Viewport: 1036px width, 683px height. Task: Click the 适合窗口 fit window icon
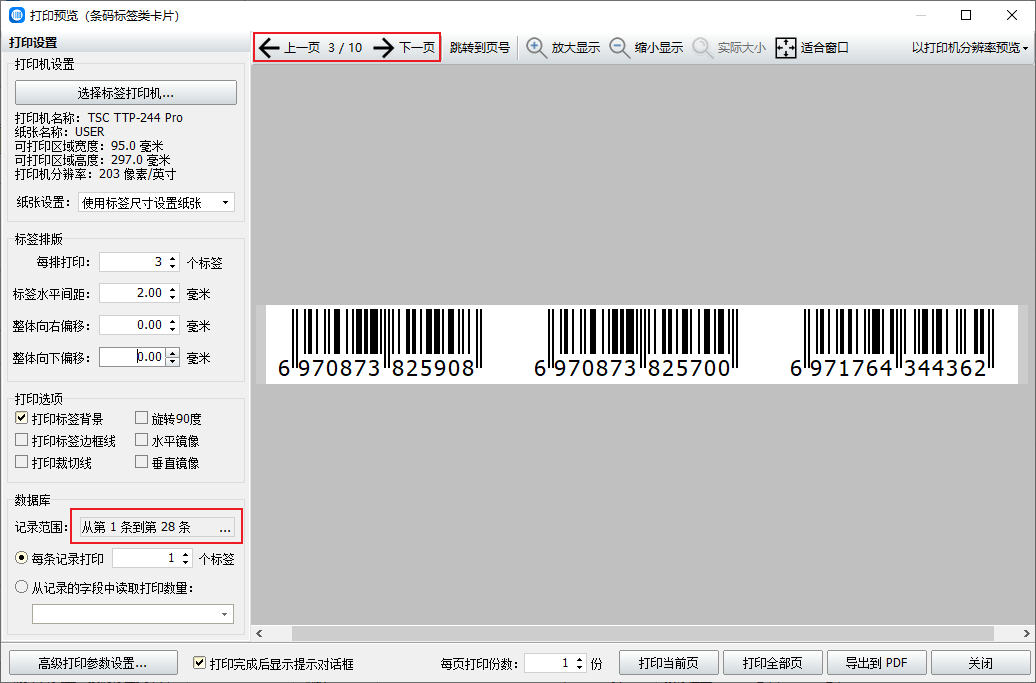point(786,48)
